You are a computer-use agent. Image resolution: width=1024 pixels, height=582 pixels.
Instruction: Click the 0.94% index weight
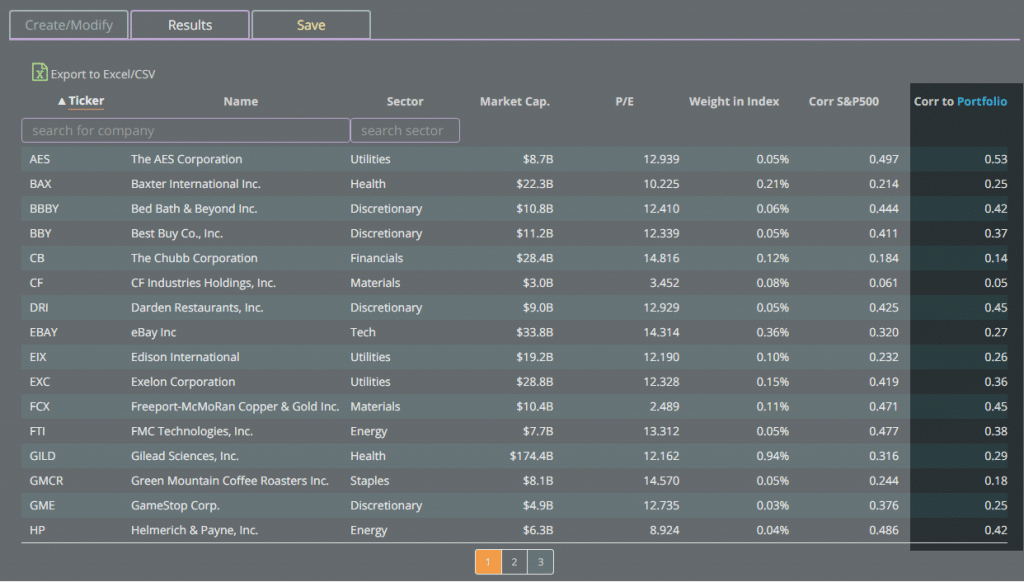tap(773, 456)
